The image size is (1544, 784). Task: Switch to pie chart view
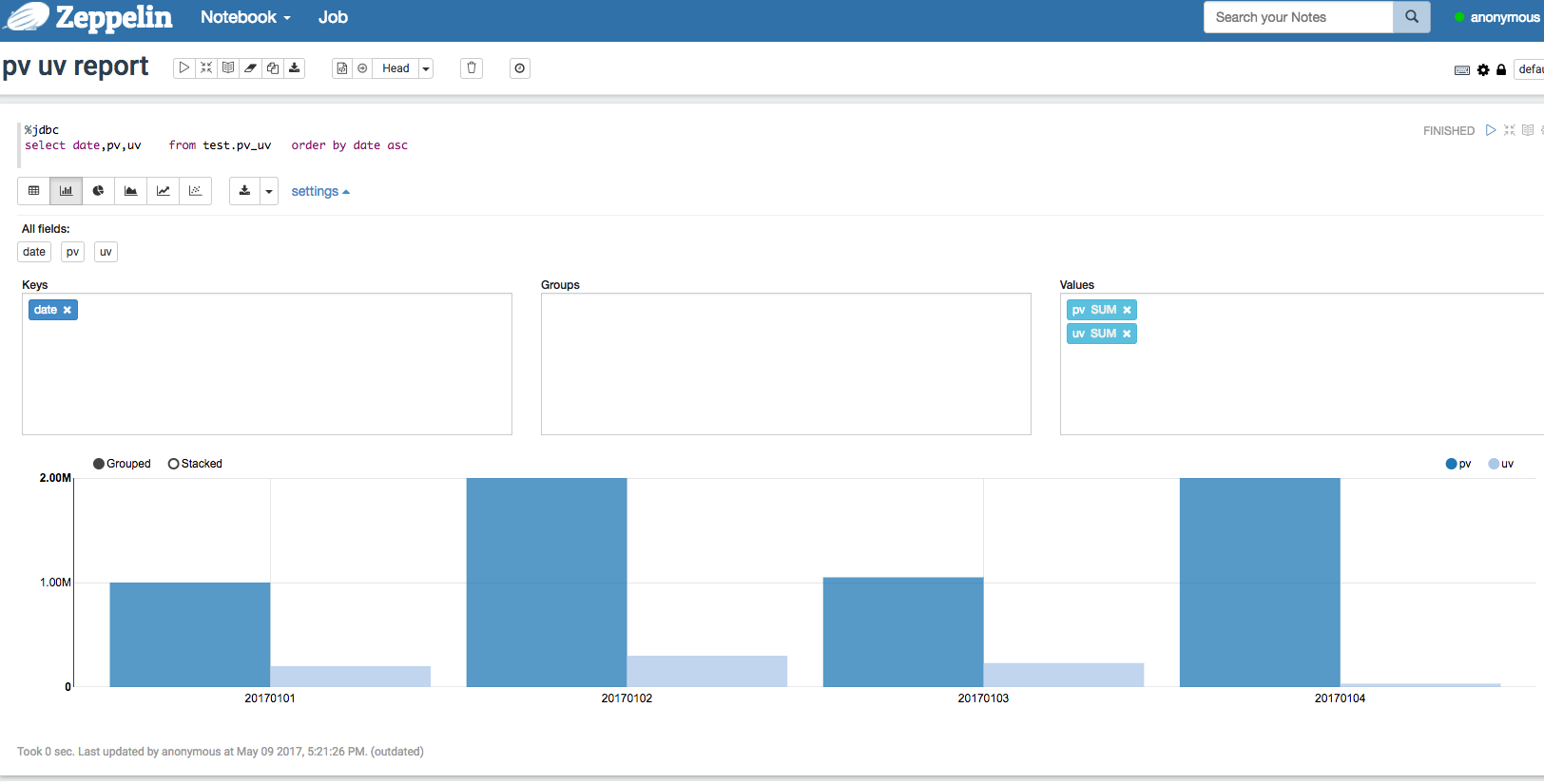(99, 191)
